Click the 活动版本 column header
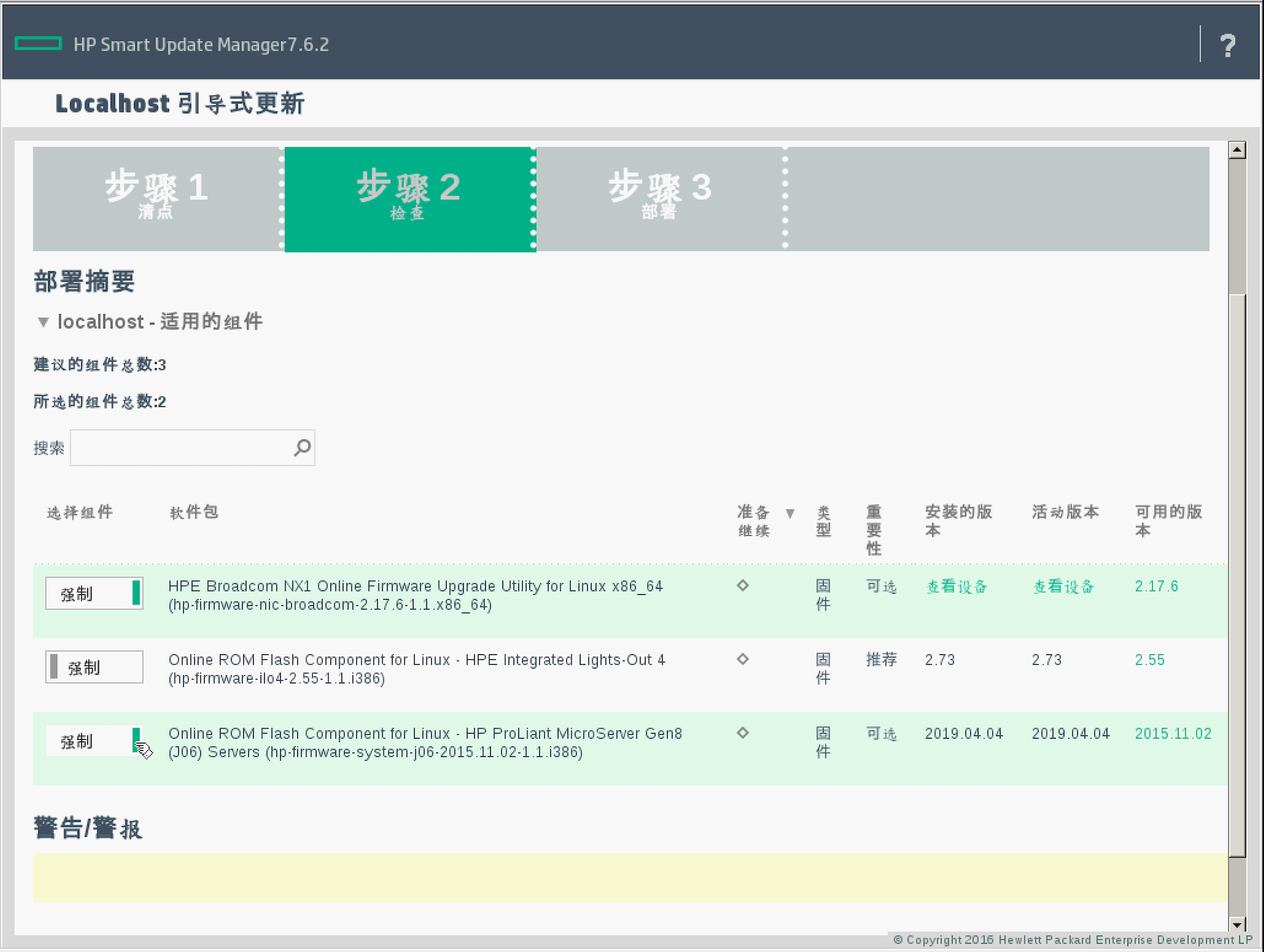 (x=1065, y=512)
